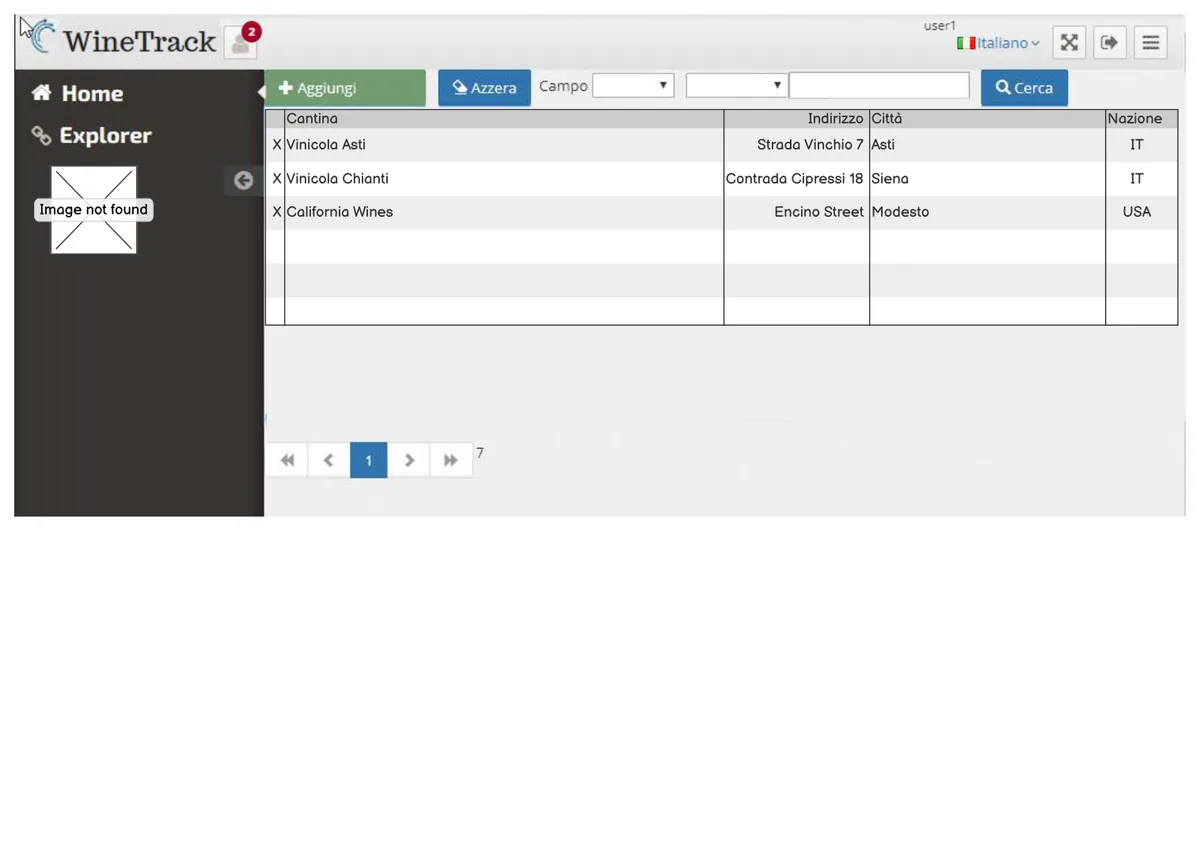Toggle fullscreen with the expand arrows icon

click(1069, 42)
